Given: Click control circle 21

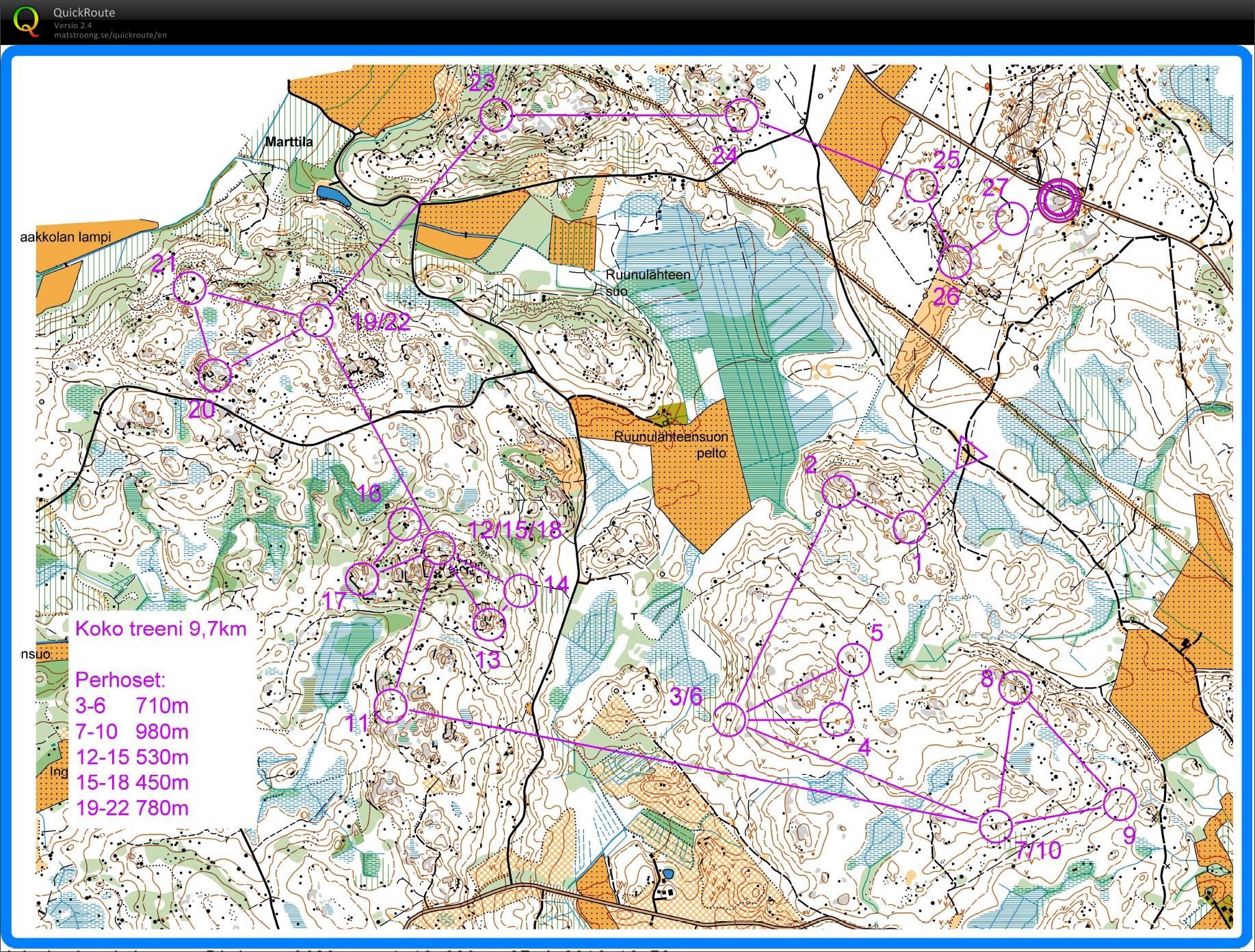Looking at the screenshot, I should point(189,288).
